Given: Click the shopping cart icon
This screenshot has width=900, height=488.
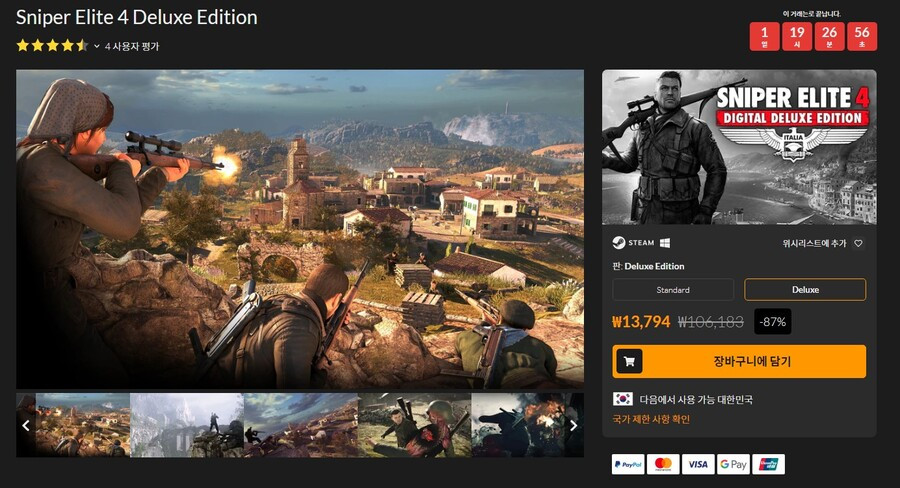Looking at the screenshot, I should 629,362.
